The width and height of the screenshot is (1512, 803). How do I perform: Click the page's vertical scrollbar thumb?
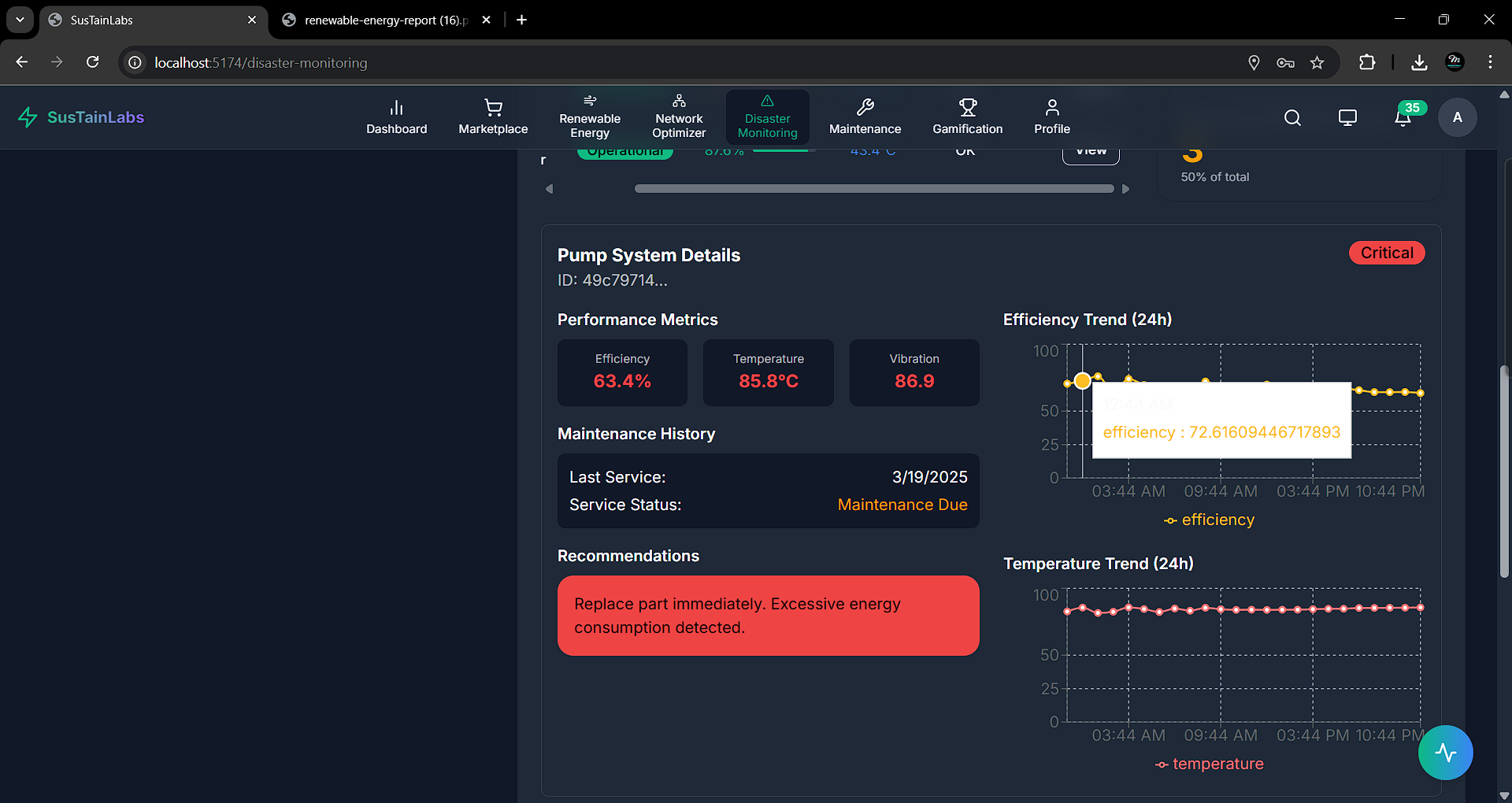pyautogui.click(x=1504, y=472)
